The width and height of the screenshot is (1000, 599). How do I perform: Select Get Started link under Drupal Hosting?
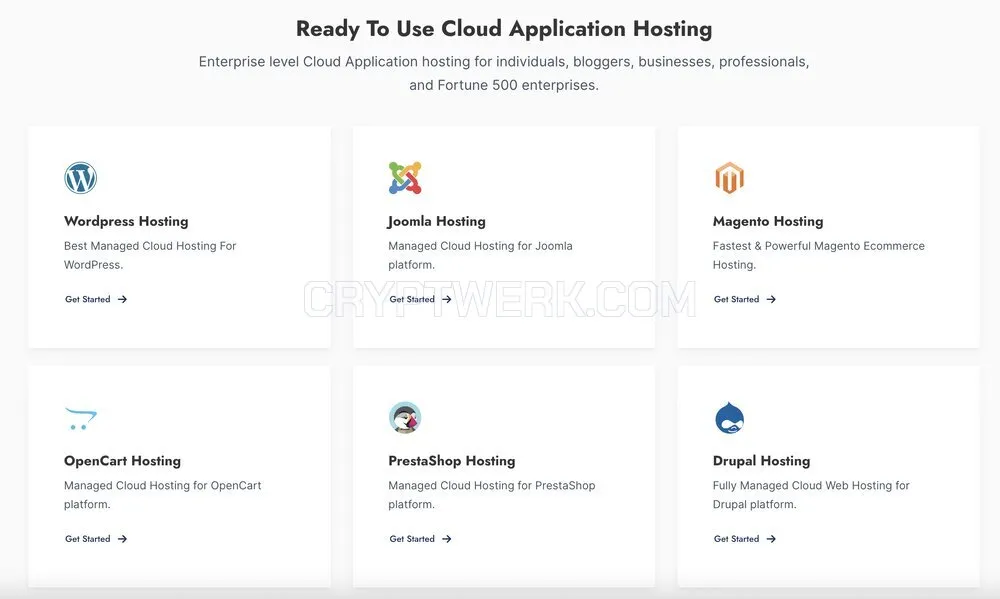pos(745,539)
